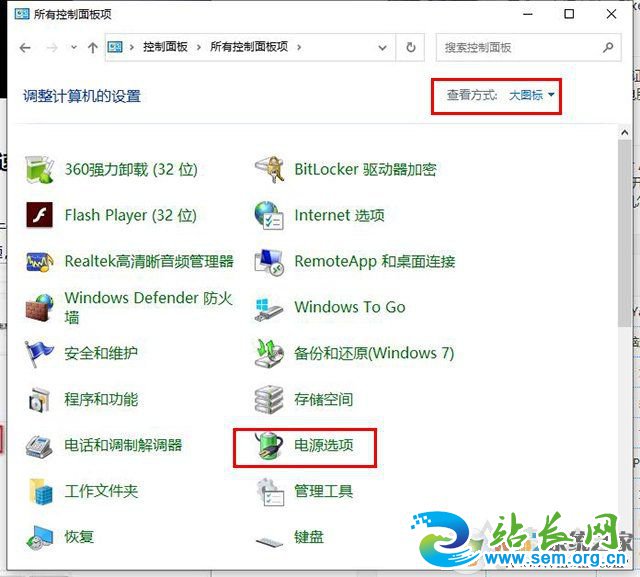Click the scrollbar up arrow
Screen dimensions: 640x577
click(x=625, y=132)
